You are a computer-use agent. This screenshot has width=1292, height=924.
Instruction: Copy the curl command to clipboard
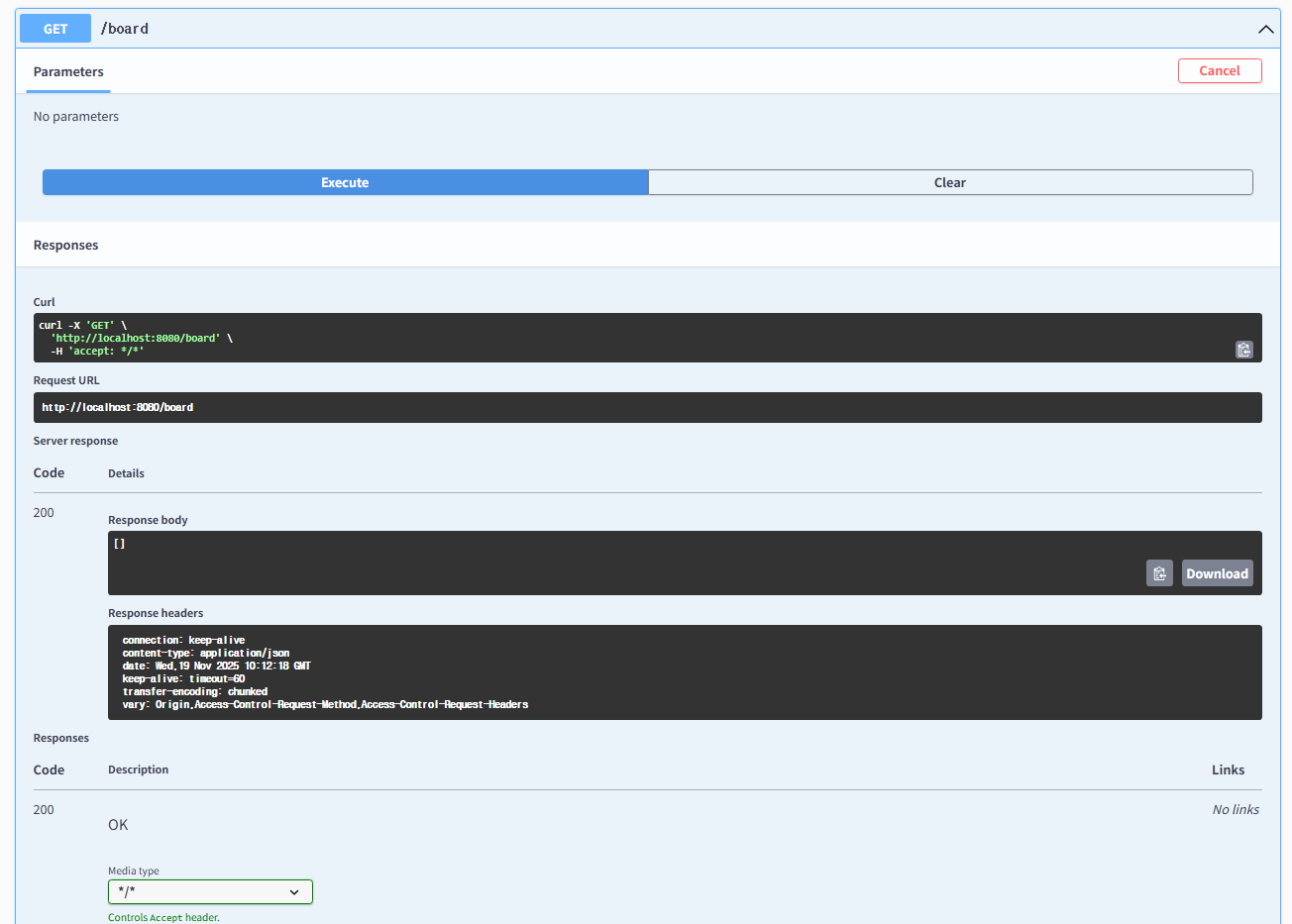point(1244,350)
